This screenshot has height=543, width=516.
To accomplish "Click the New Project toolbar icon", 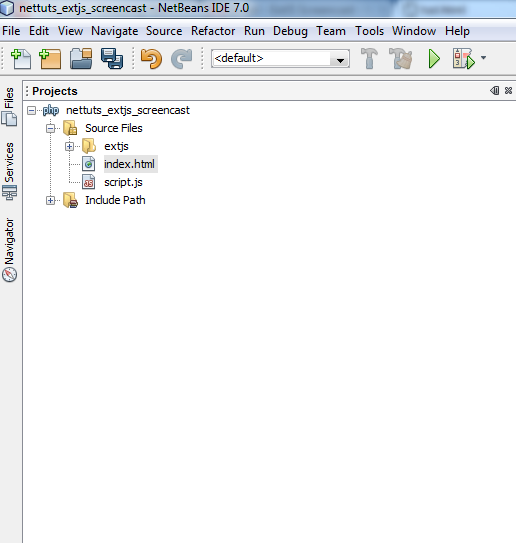I will tap(50, 59).
